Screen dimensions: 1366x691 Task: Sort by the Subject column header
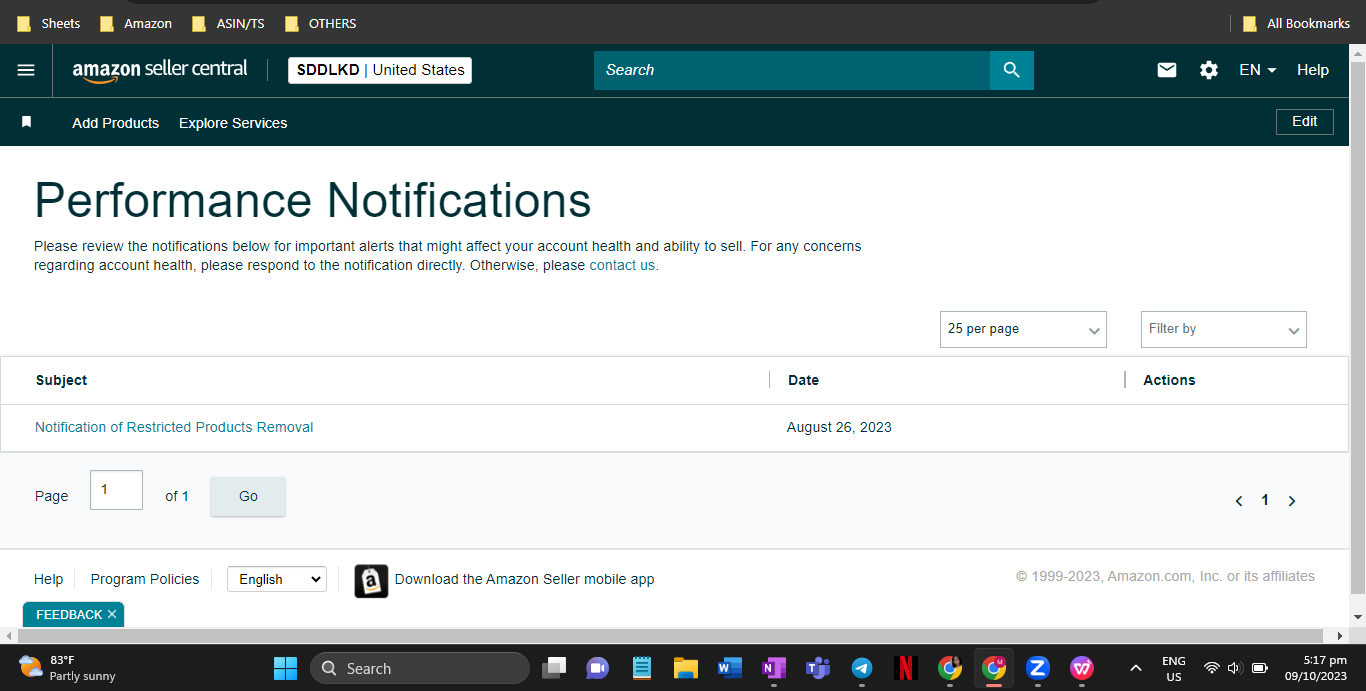[x=61, y=380]
